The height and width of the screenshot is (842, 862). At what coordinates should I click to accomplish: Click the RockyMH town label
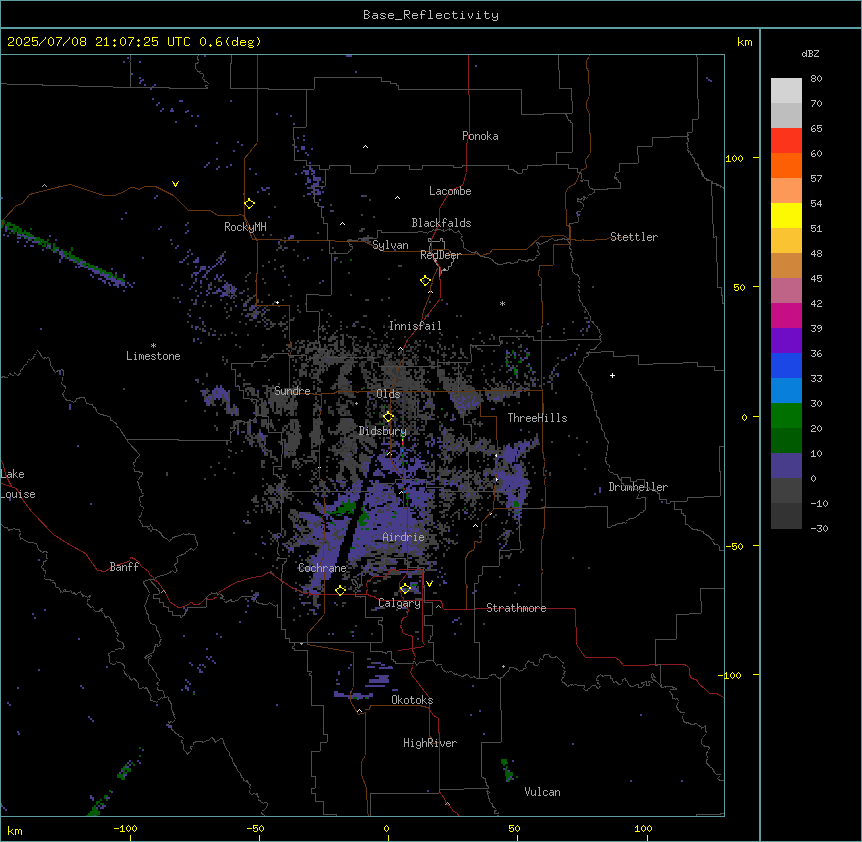(x=245, y=227)
